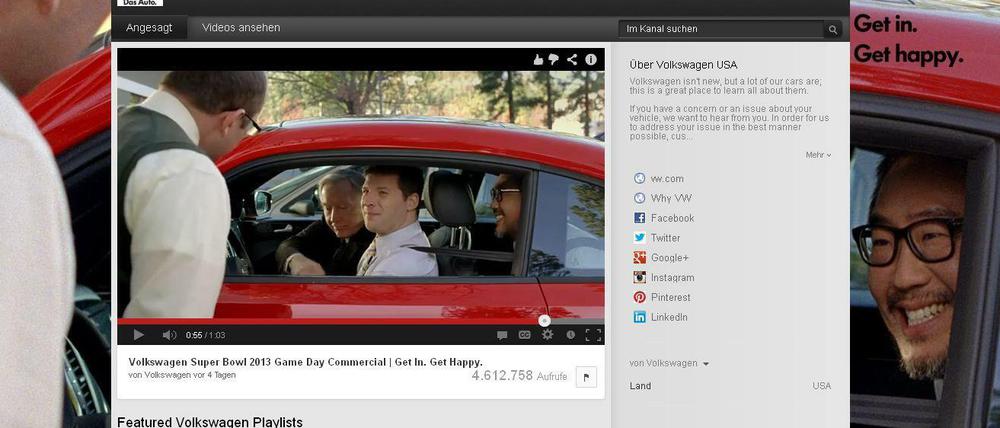Like the video with thumbs up icon
The width and height of the screenshot is (1000, 428).
[x=538, y=59]
